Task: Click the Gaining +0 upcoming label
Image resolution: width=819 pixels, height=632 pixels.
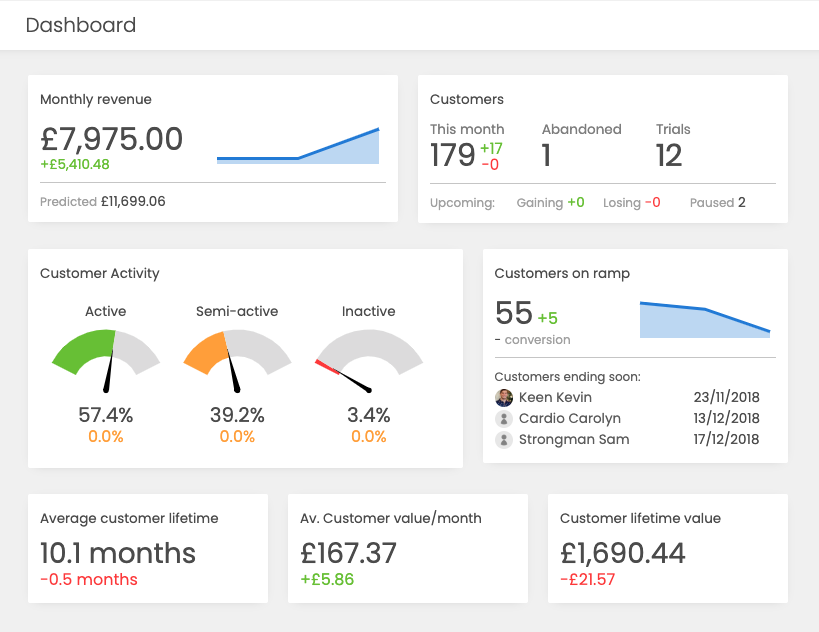Action: [550, 202]
